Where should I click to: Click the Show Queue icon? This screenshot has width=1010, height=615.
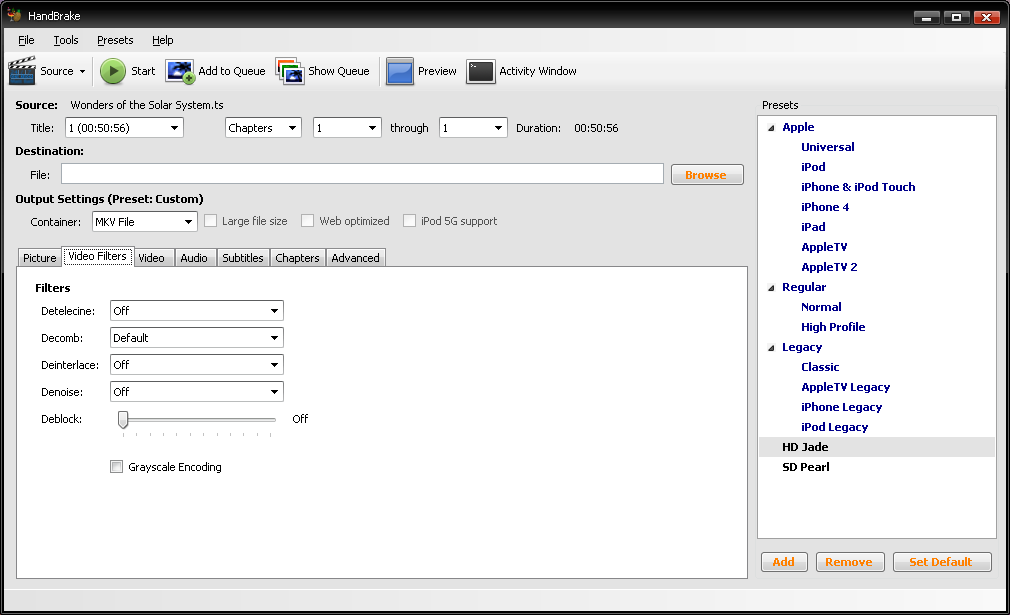[x=289, y=71]
